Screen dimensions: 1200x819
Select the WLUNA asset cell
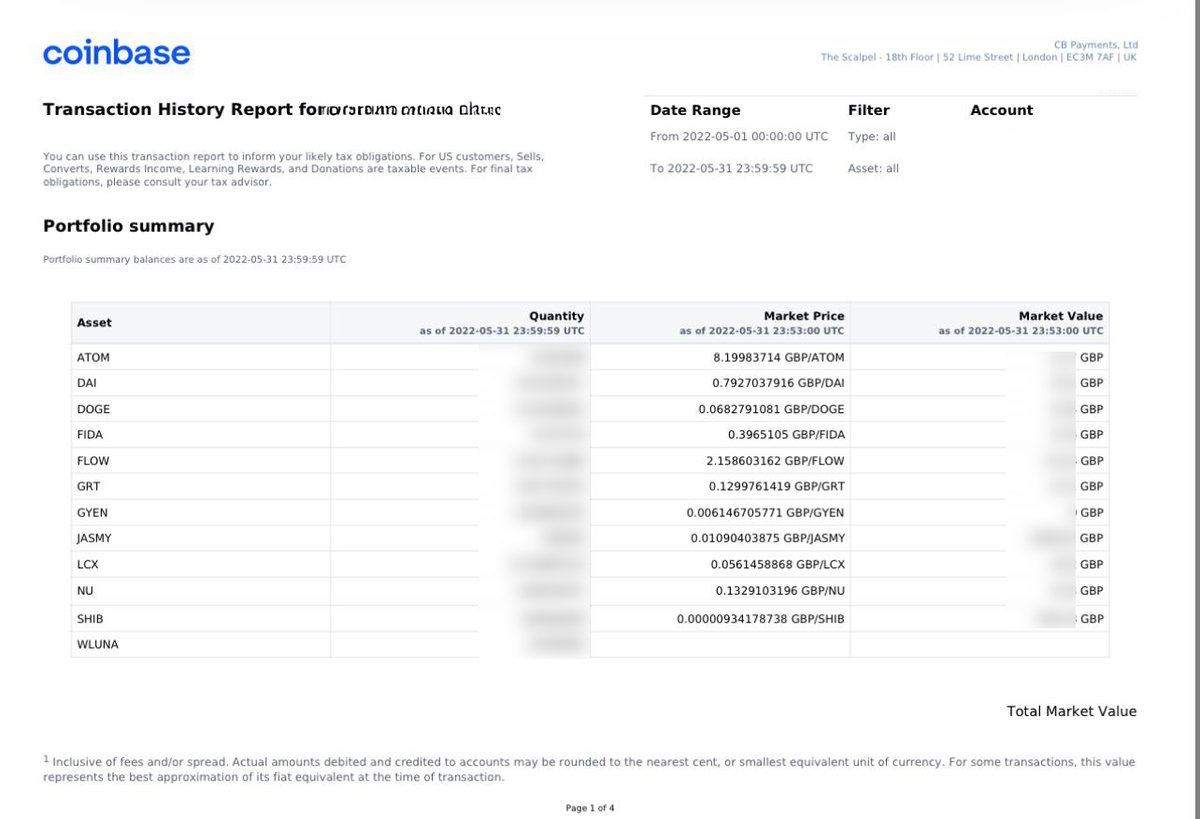200,644
